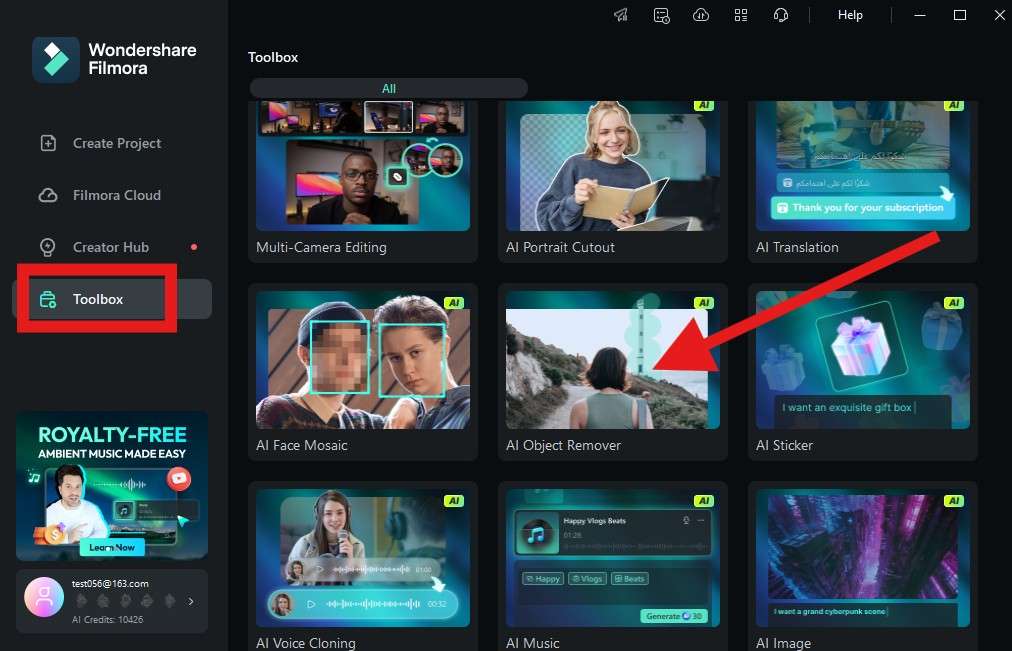Click AI badge on AI Face Mosaic card
Screen dimensions: 1012x651
[454, 303]
